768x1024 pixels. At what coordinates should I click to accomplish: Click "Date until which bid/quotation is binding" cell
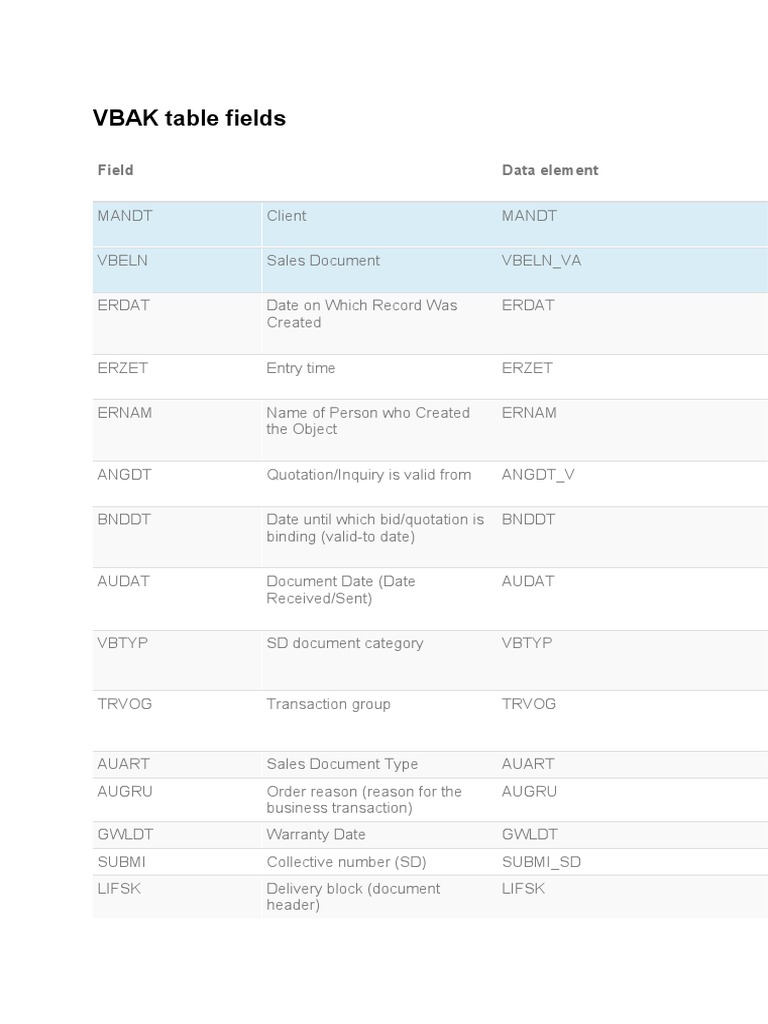click(375, 528)
